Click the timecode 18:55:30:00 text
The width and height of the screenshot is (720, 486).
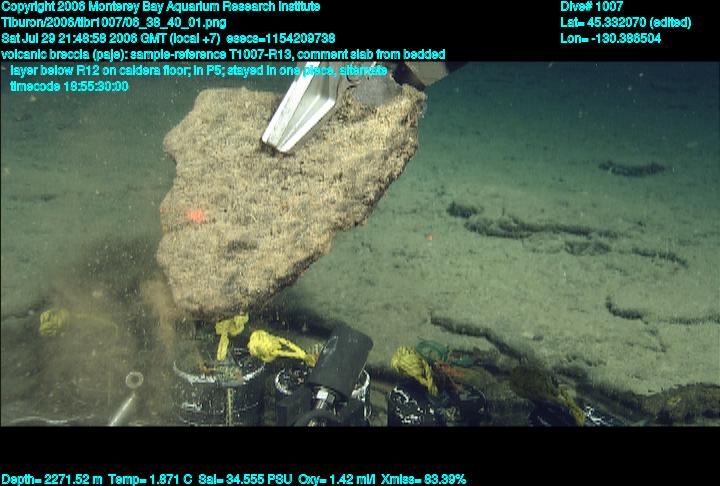[x=69, y=86]
